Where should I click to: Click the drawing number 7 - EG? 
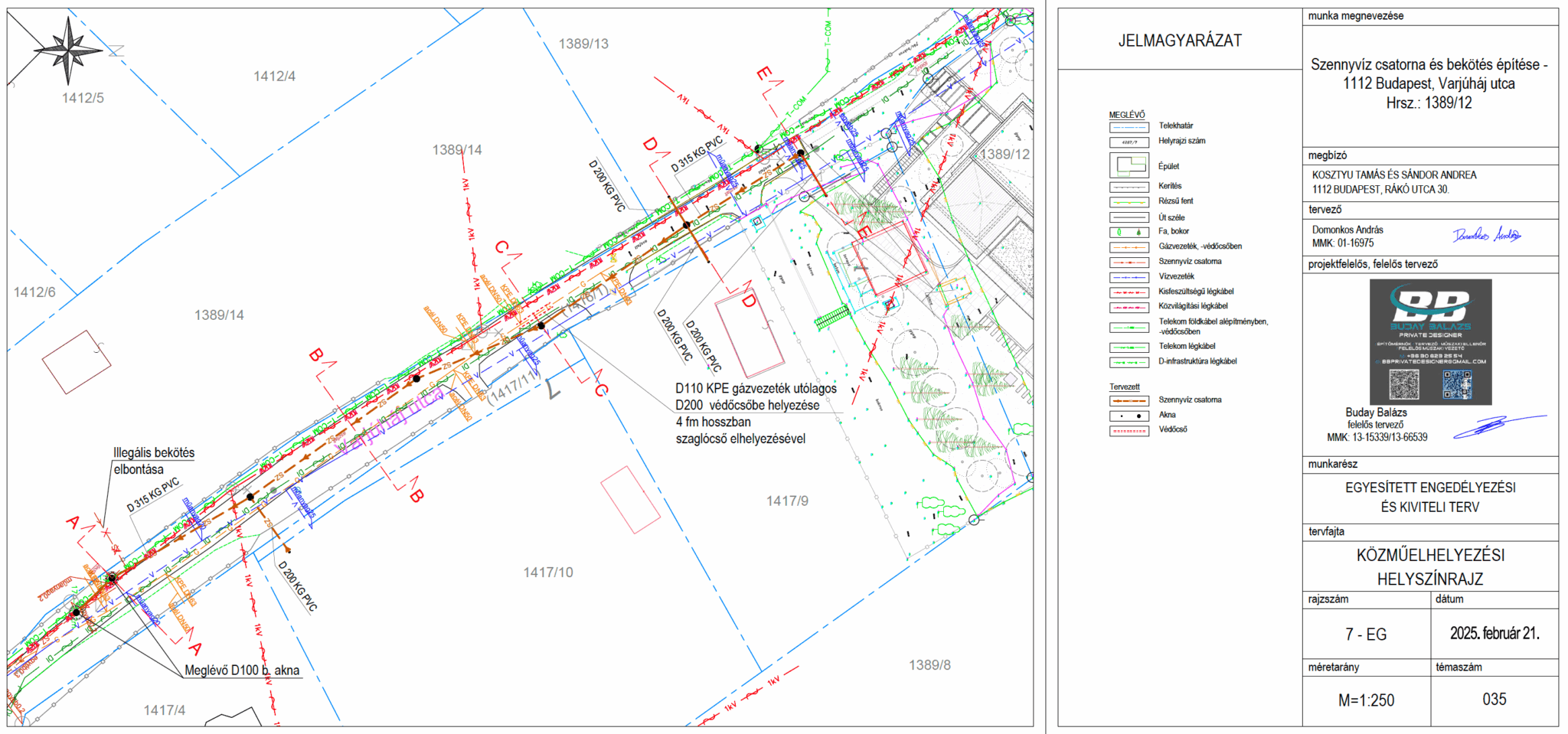click(1366, 635)
